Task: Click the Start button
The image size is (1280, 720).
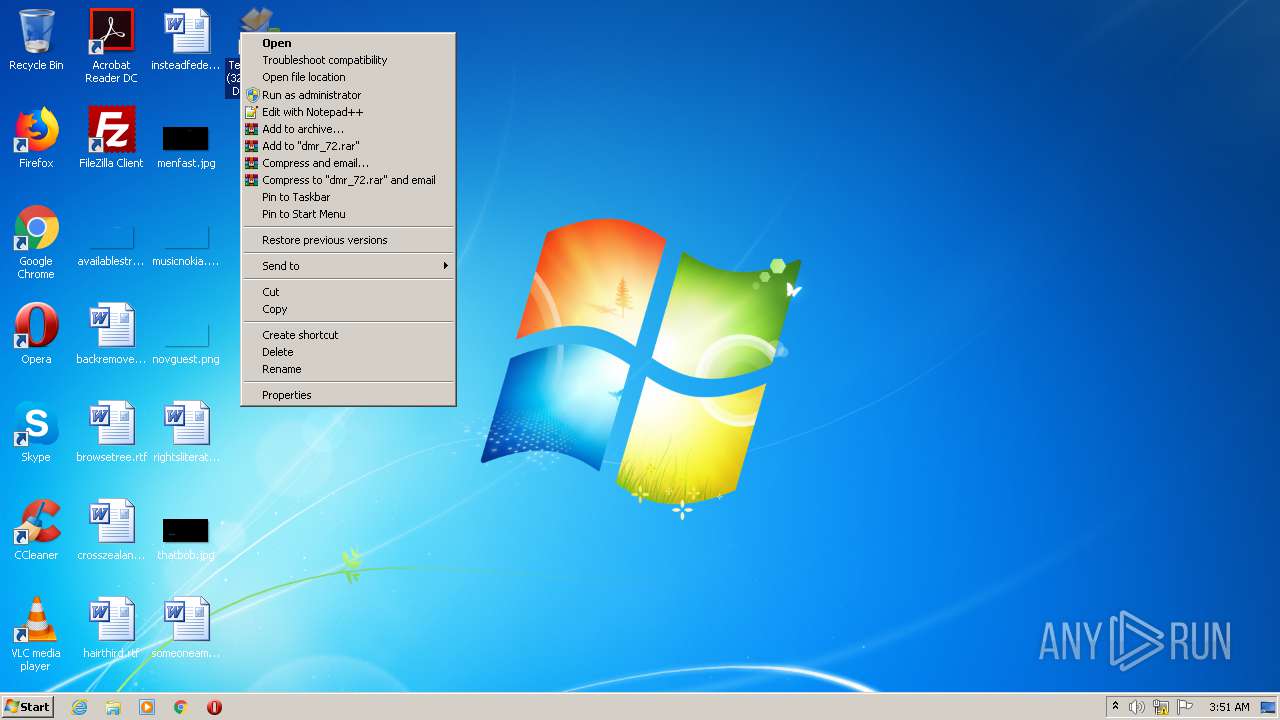Action: coord(28,707)
